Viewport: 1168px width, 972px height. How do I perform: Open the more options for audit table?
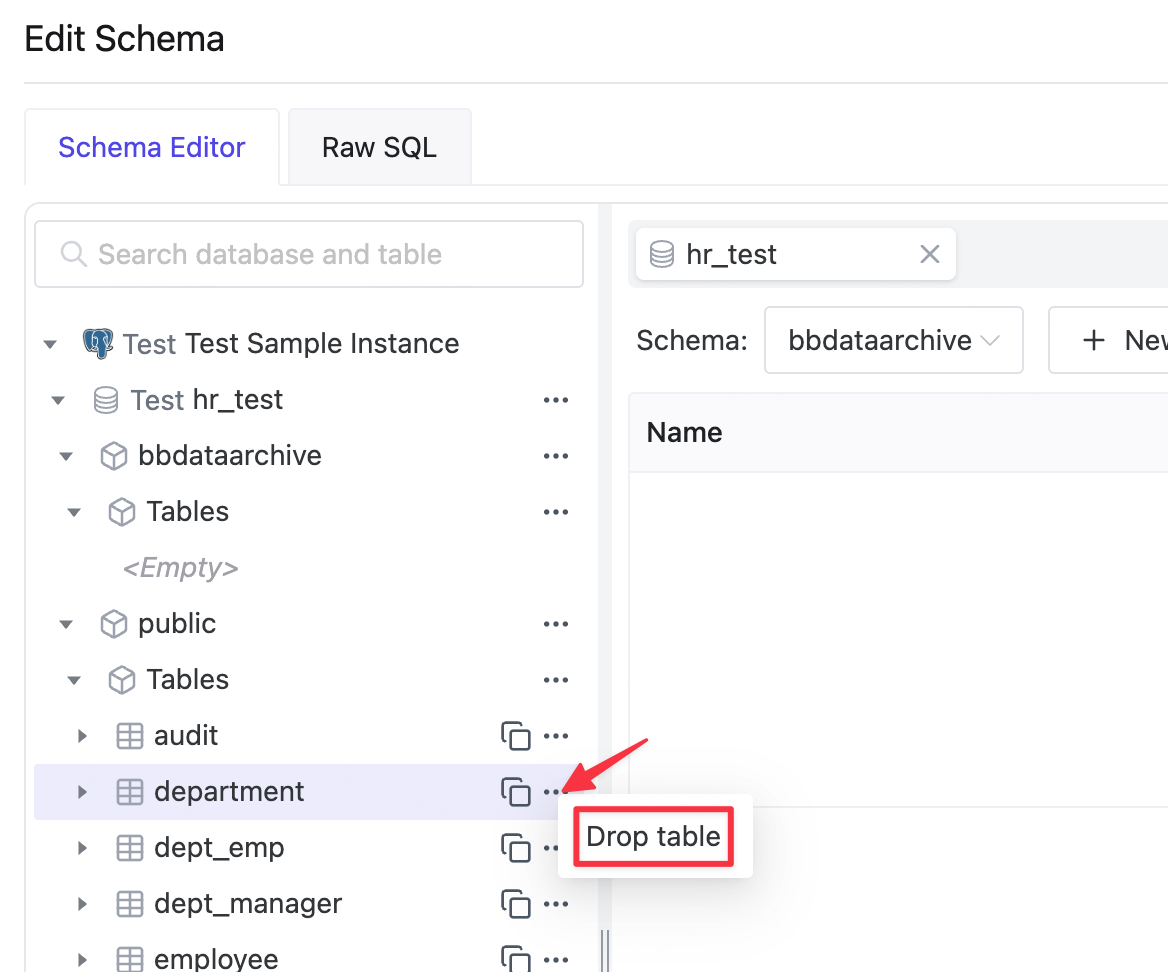click(x=556, y=736)
